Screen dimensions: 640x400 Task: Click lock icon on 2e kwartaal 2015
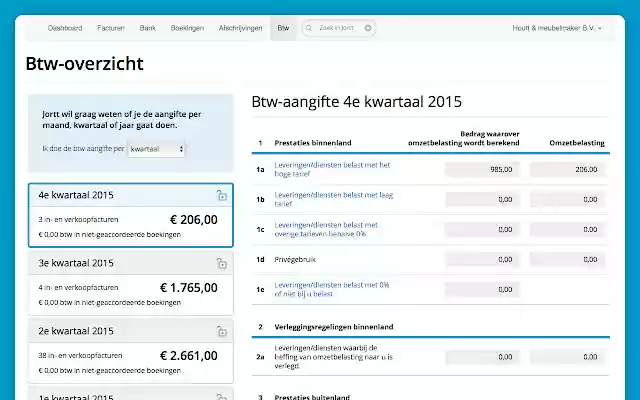pyautogui.click(x=221, y=331)
